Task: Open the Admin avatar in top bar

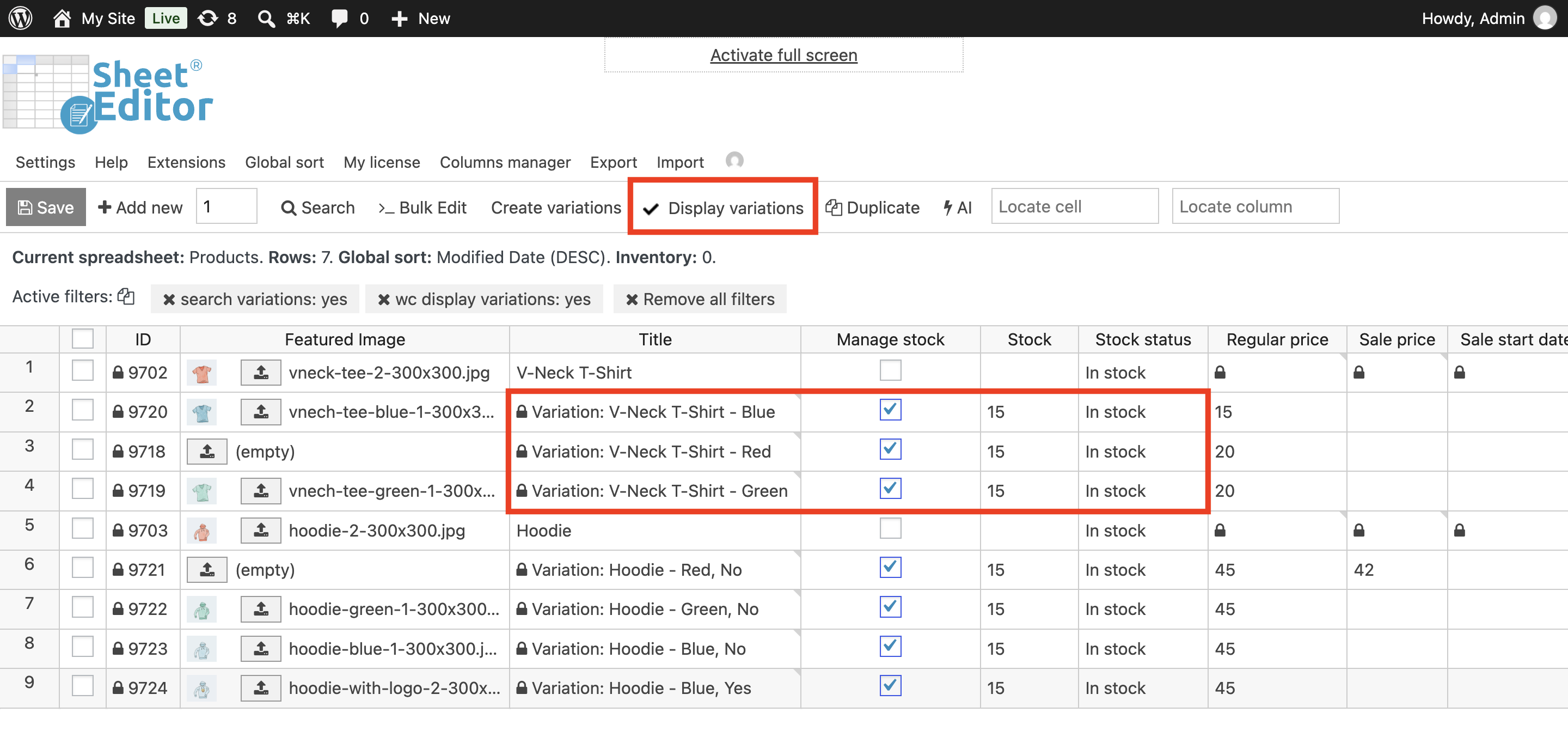Action: pyautogui.click(x=1545, y=19)
